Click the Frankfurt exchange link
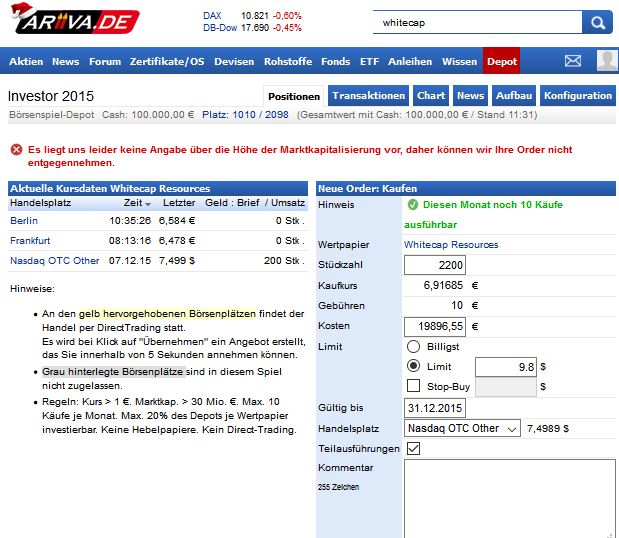The height and width of the screenshot is (538, 619). coord(30,240)
